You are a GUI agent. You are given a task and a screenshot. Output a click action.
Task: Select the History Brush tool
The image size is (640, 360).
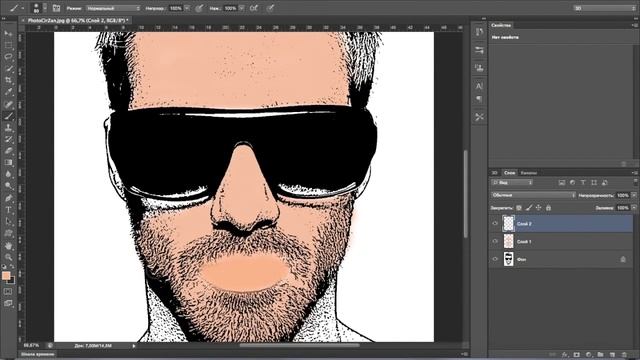8,140
